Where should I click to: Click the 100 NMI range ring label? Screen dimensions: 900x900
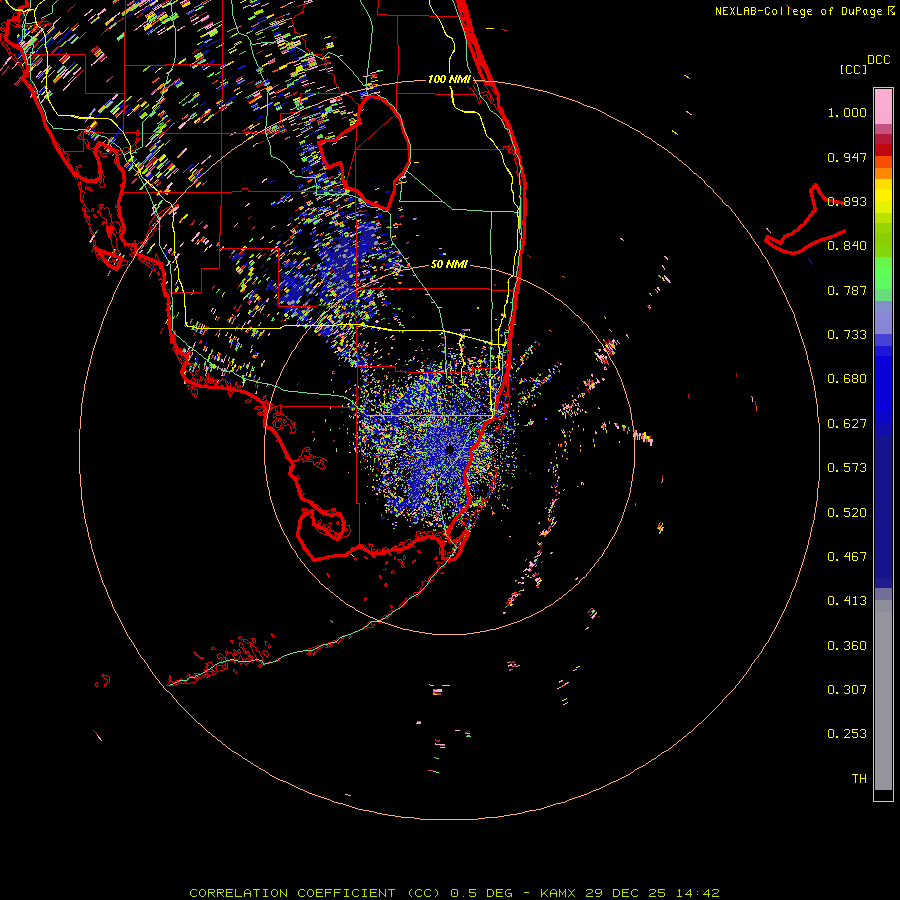449,79
